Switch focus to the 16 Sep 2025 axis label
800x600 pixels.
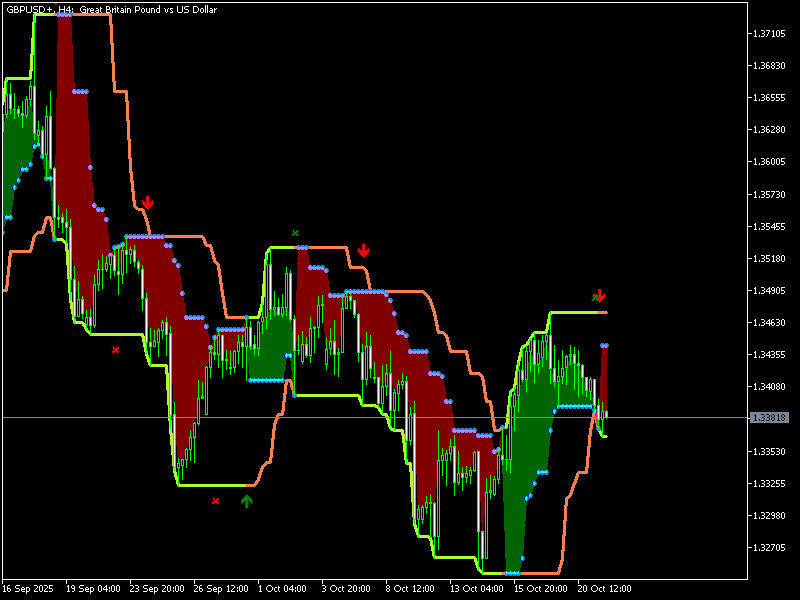click(28, 588)
